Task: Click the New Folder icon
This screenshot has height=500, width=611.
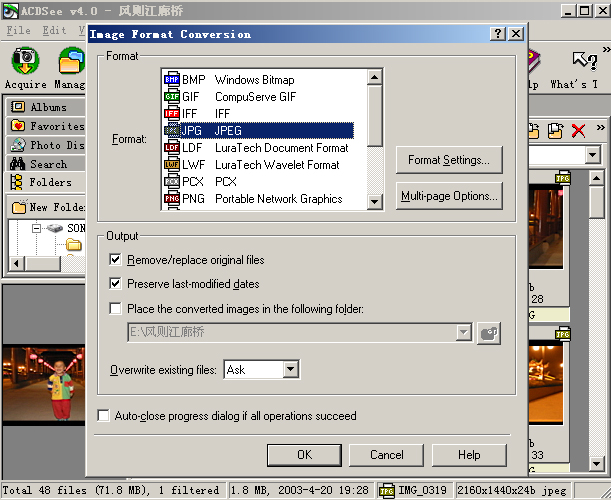Action: (x=19, y=207)
